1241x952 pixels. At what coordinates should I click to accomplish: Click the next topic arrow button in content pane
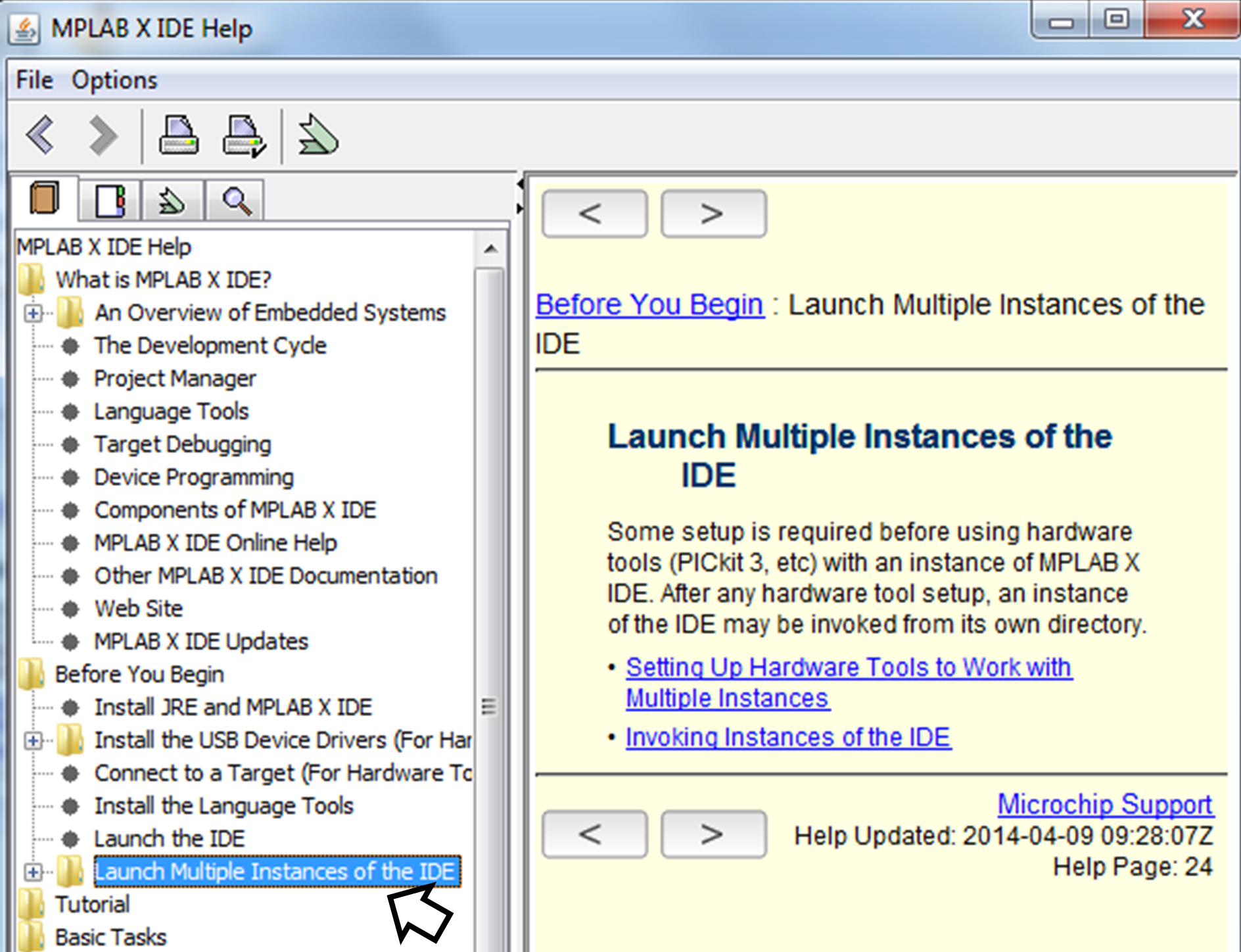(713, 212)
